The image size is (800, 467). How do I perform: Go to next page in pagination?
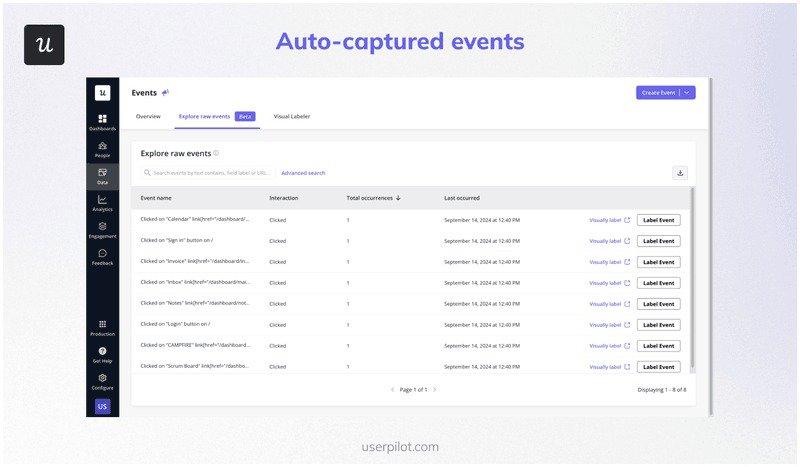tap(435, 389)
